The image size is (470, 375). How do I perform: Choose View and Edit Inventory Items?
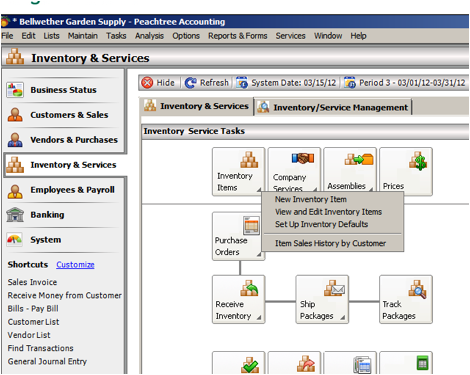click(x=333, y=212)
